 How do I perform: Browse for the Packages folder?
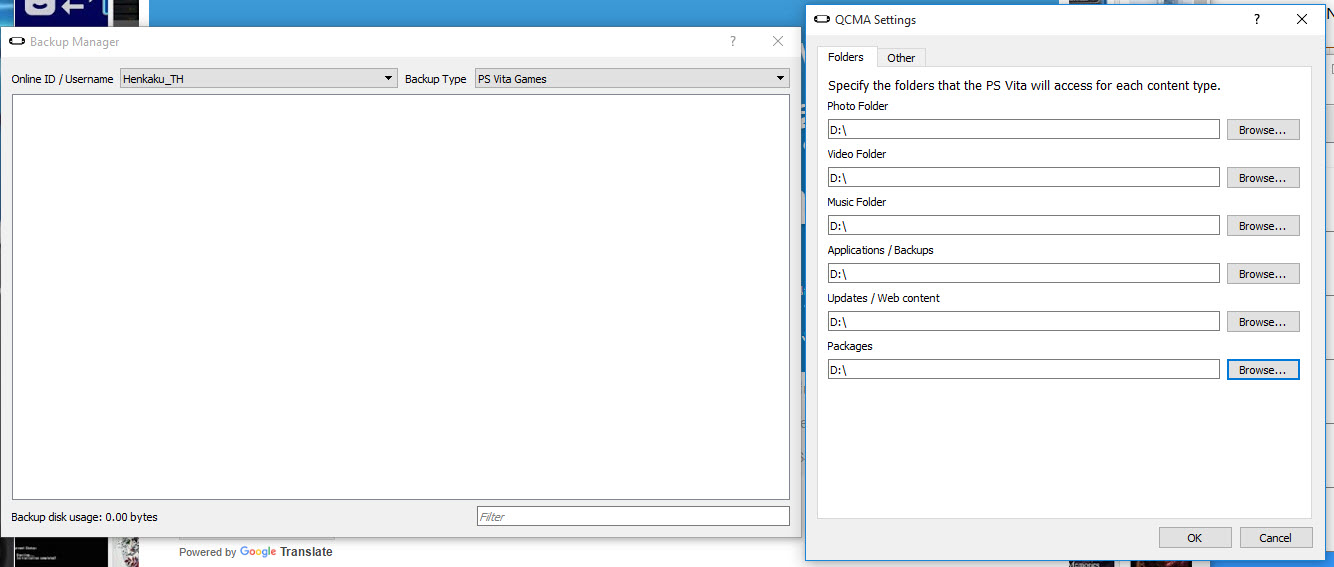click(x=1263, y=370)
